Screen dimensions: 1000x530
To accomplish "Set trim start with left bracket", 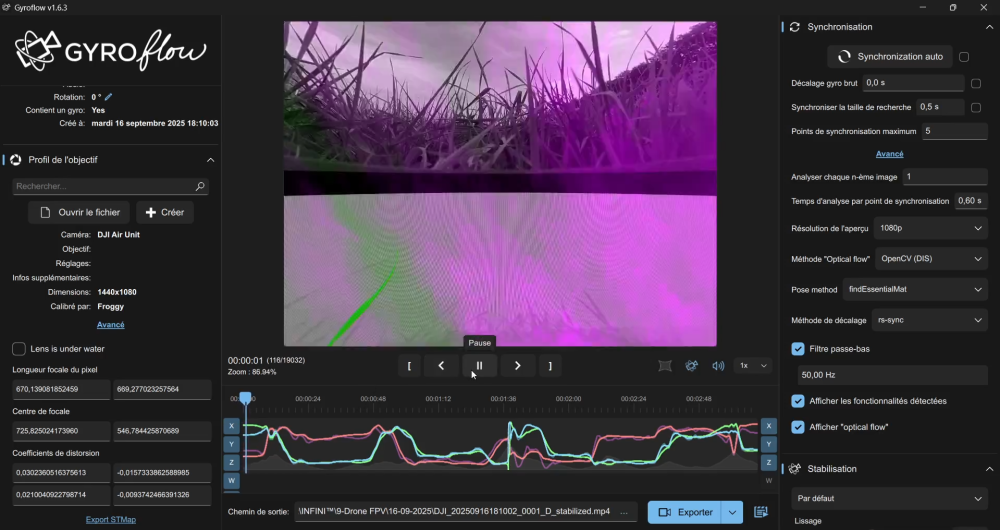I will 408,366.
